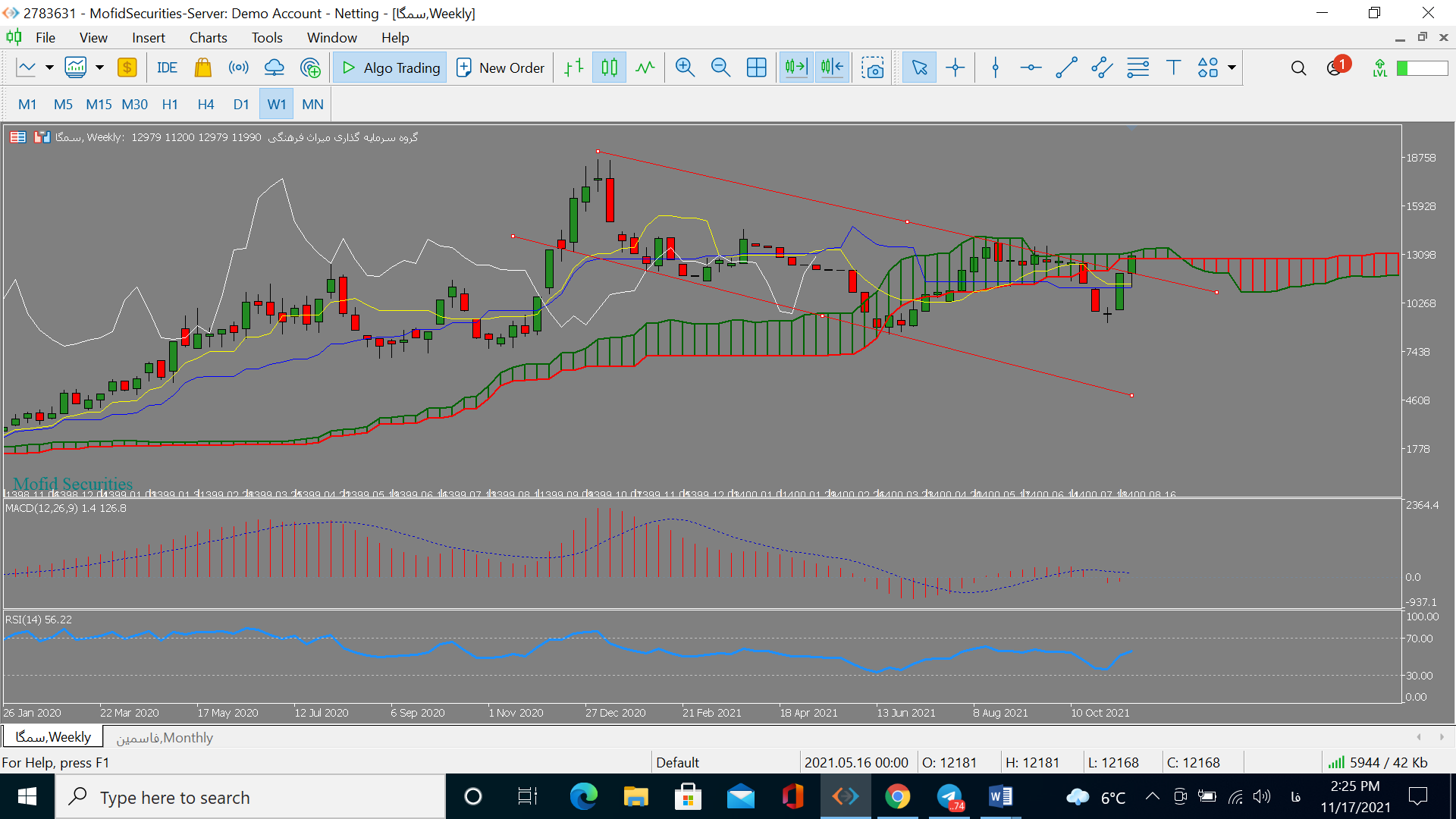Switch to MN monthly timeframe tab

(313, 104)
